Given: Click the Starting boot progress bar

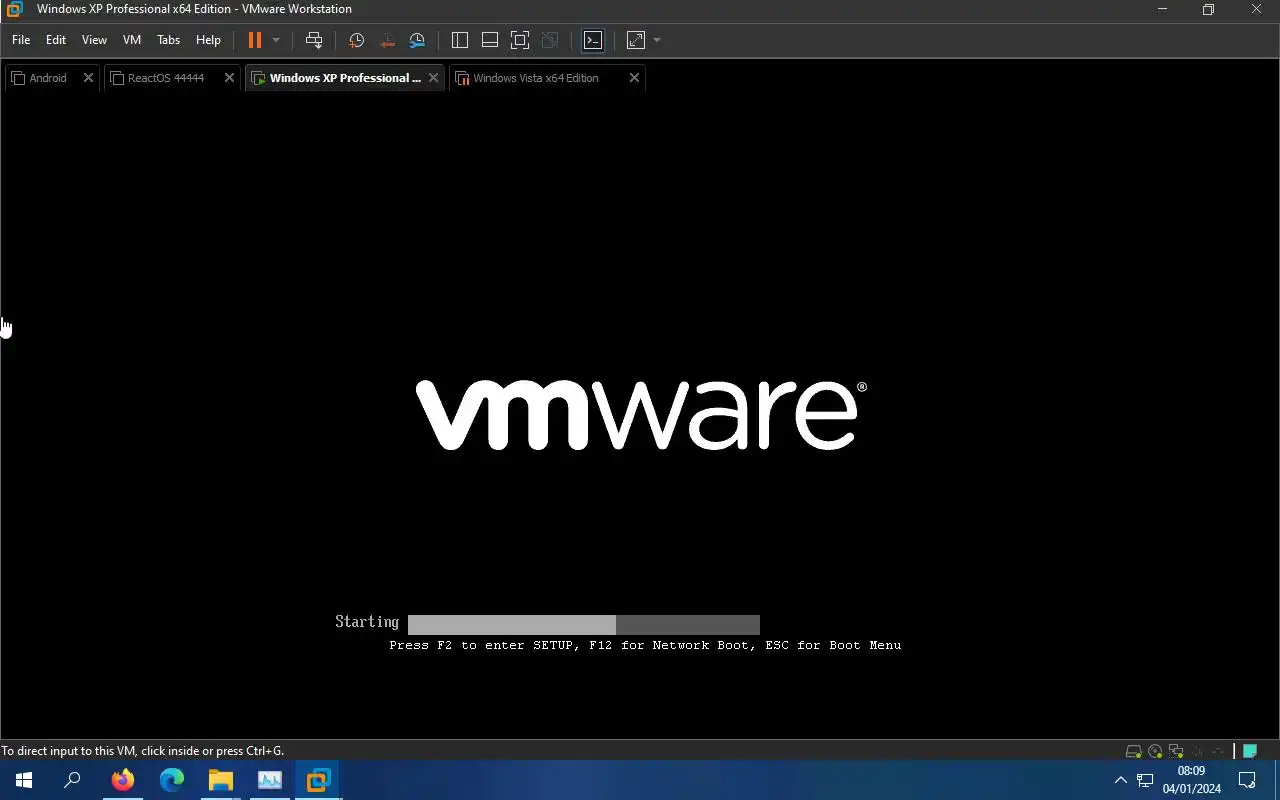Looking at the screenshot, I should point(584,625).
